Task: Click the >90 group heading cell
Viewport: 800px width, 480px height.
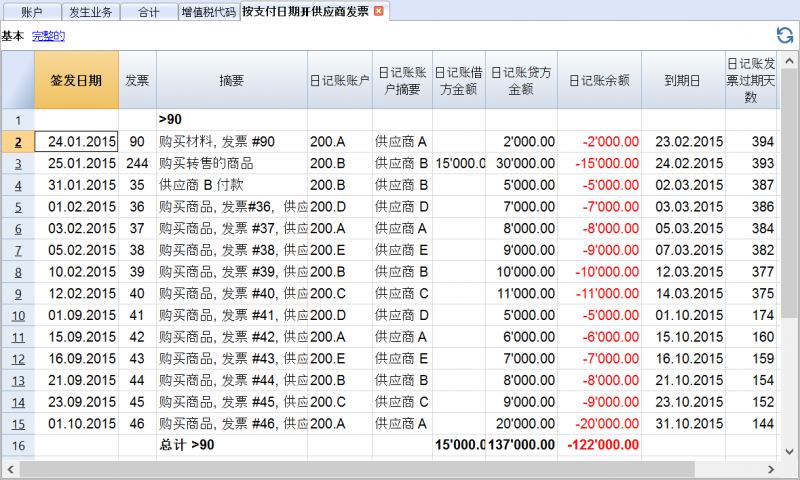Action: click(232, 119)
